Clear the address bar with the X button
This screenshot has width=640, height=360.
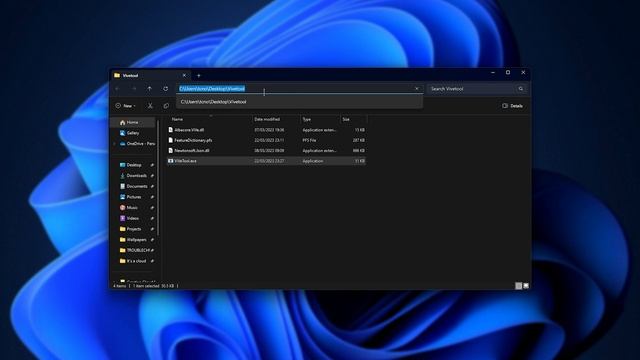pos(417,89)
